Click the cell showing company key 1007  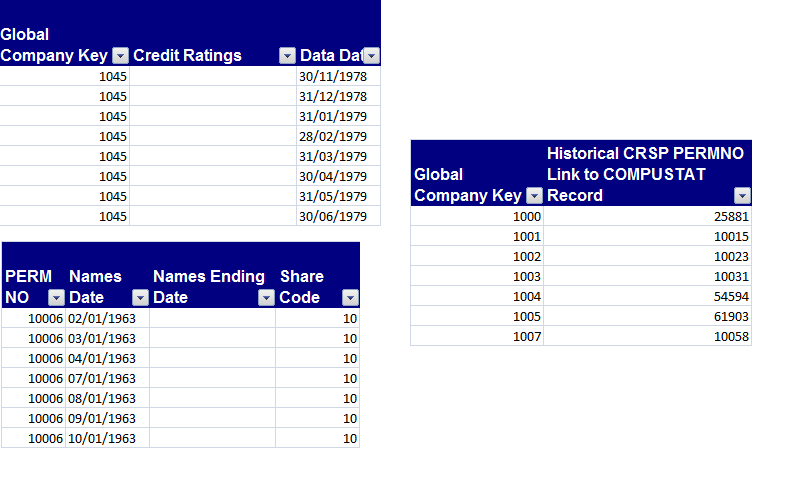pos(477,336)
